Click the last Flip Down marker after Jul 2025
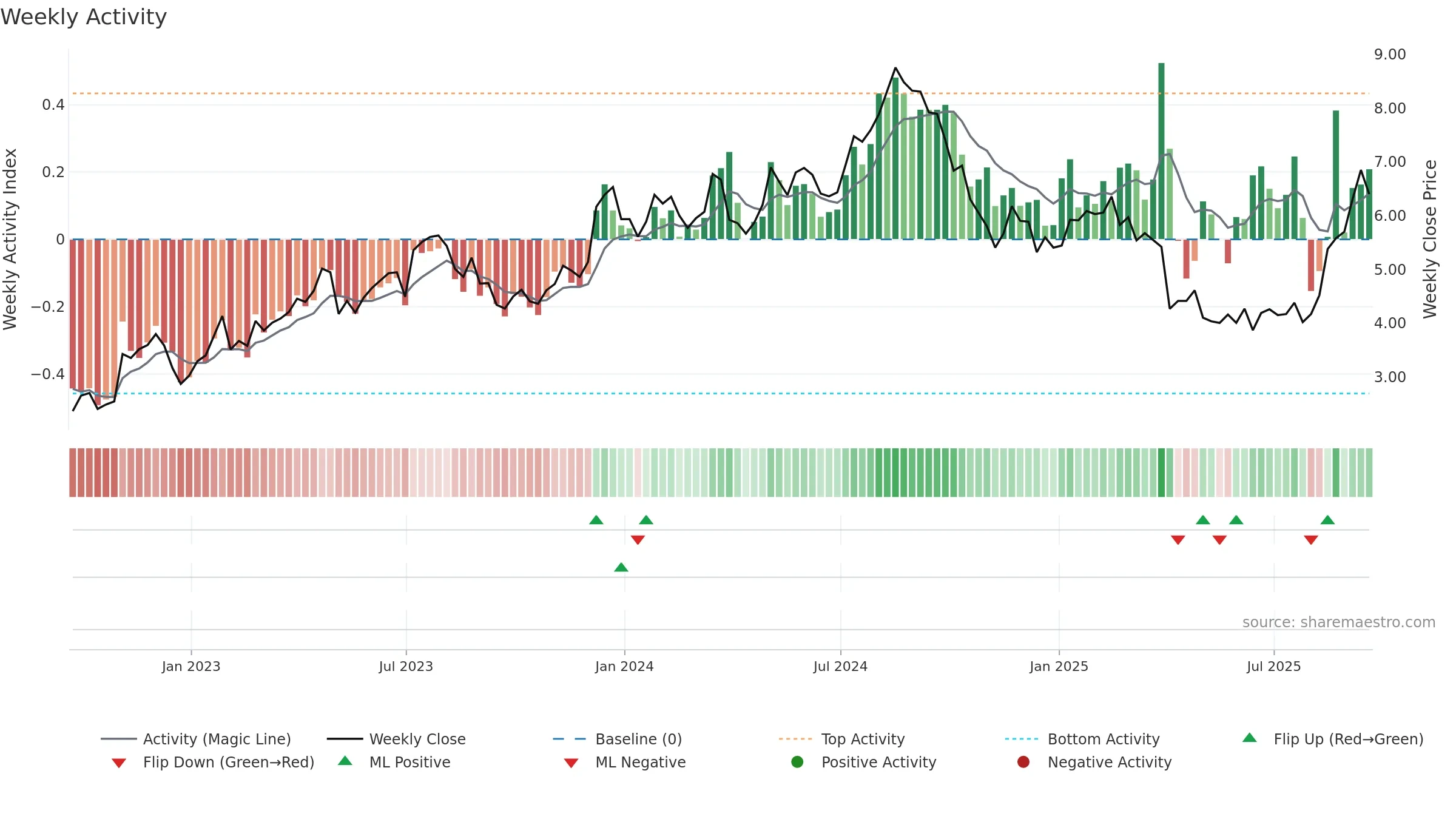Image resolution: width=1456 pixels, height=819 pixels. [1311, 540]
